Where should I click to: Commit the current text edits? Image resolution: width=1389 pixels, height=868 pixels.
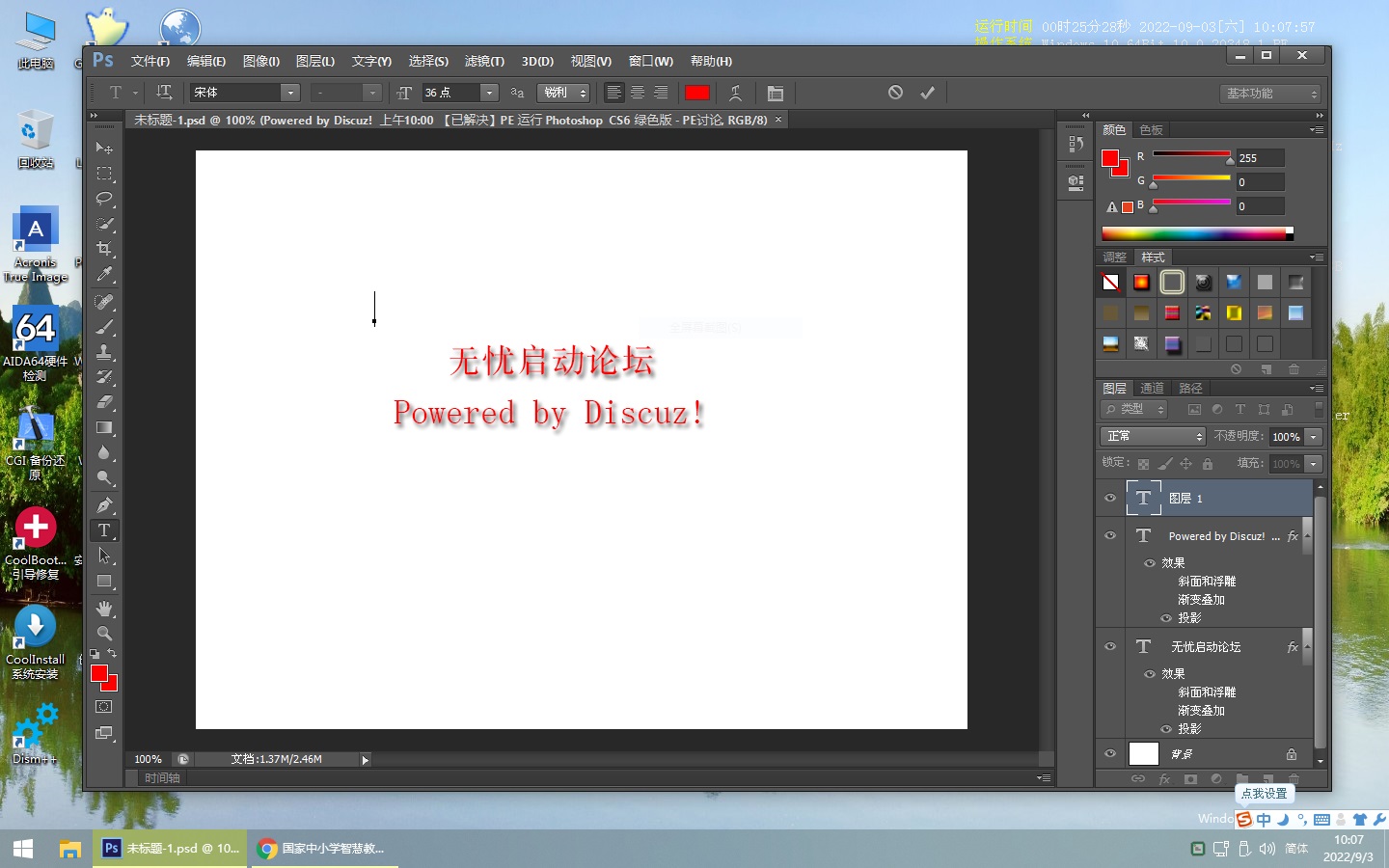click(927, 93)
